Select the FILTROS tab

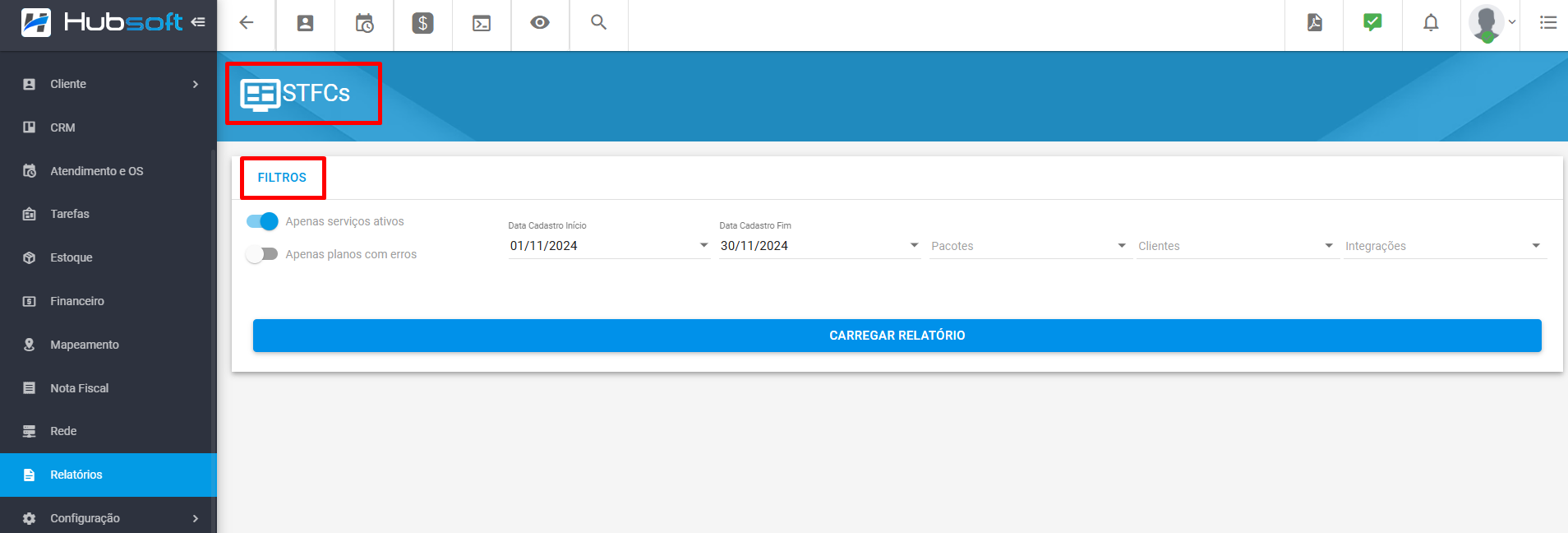(x=282, y=178)
